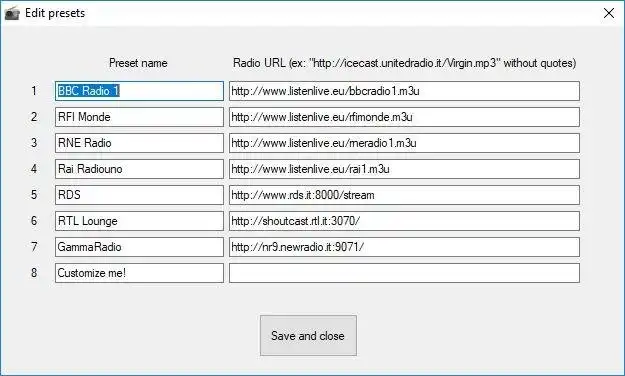
Task: Click row number 8 label
Action: tap(34, 273)
